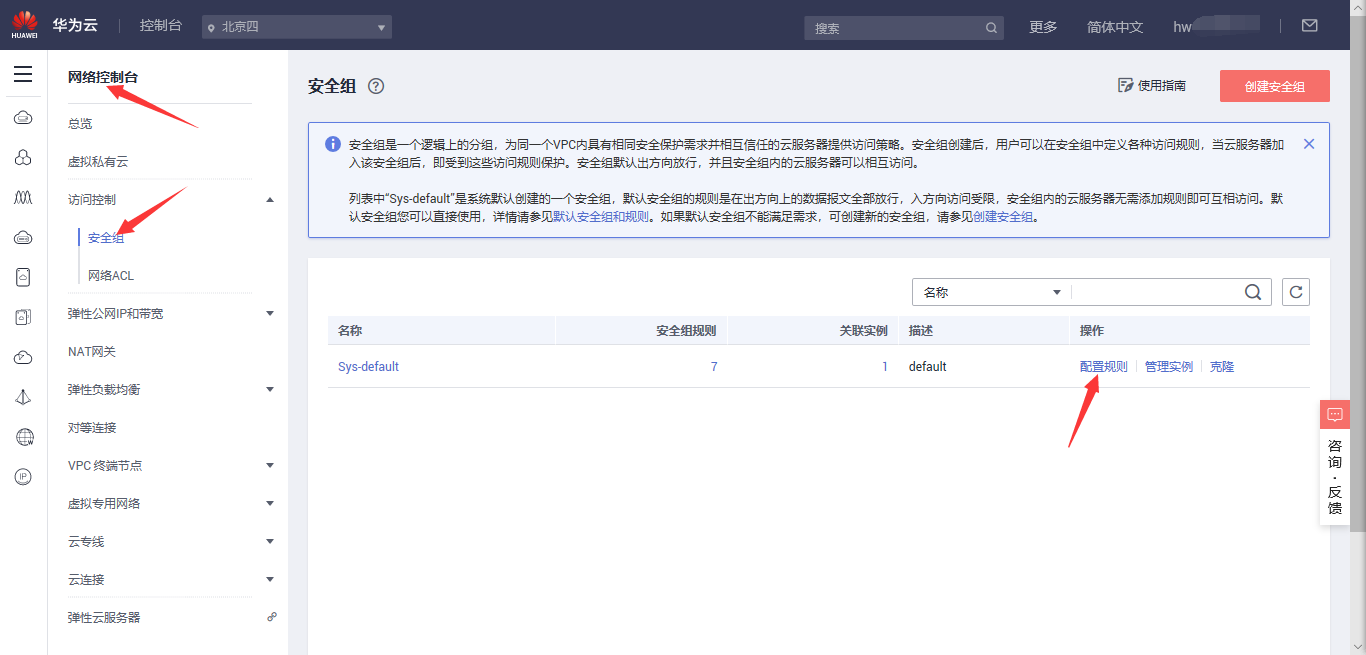Open the mail messages icon
Image resolution: width=1366 pixels, height=655 pixels.
click(x=1310, y=26)
